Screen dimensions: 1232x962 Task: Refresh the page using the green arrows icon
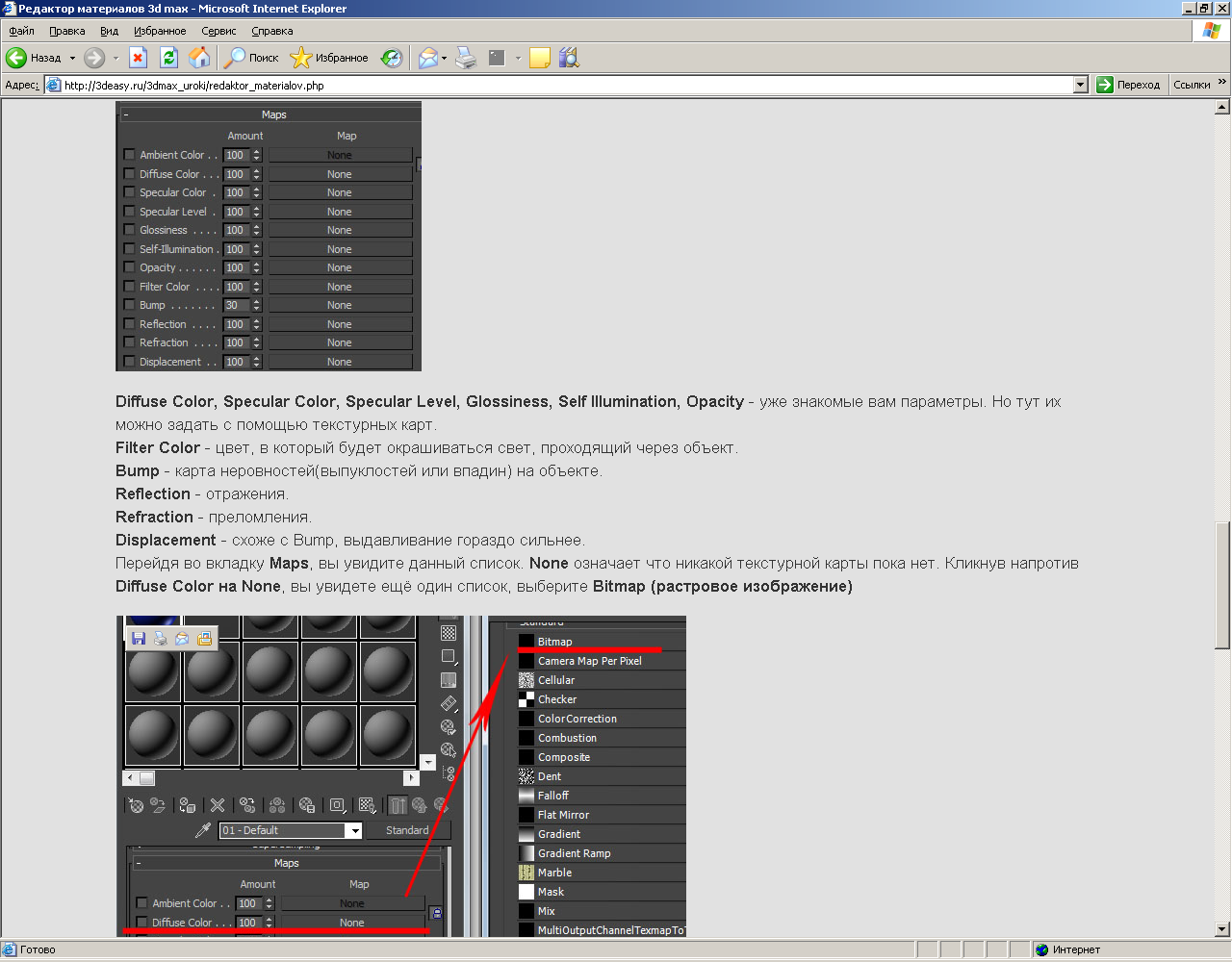click(168, 58)
